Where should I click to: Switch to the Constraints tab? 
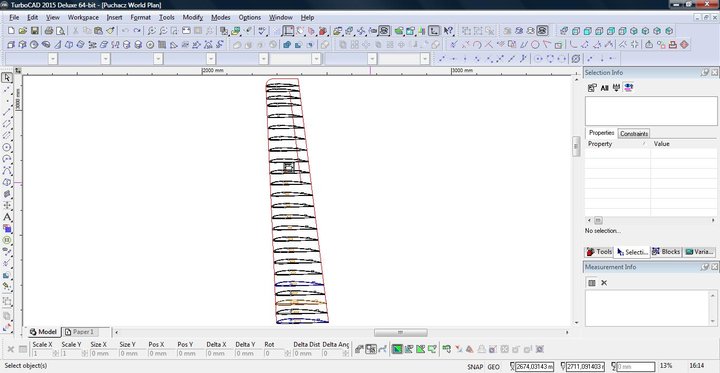(634, 134)
